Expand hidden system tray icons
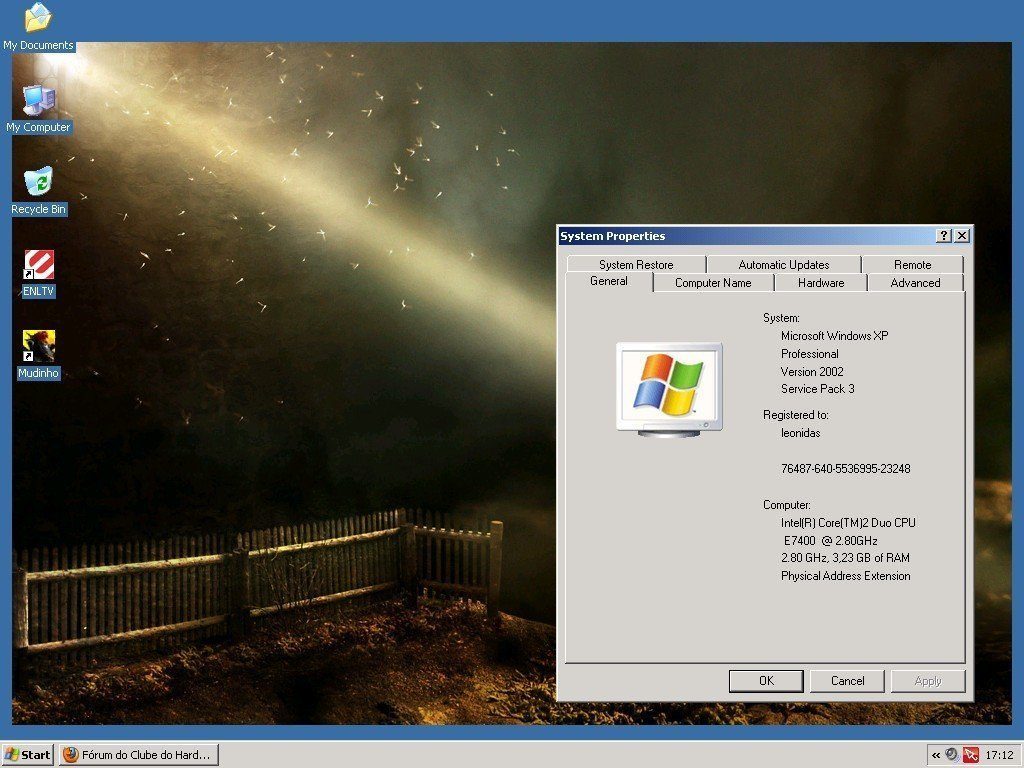The width and height of the screenshot is (1024, 768). pos(936,756)
